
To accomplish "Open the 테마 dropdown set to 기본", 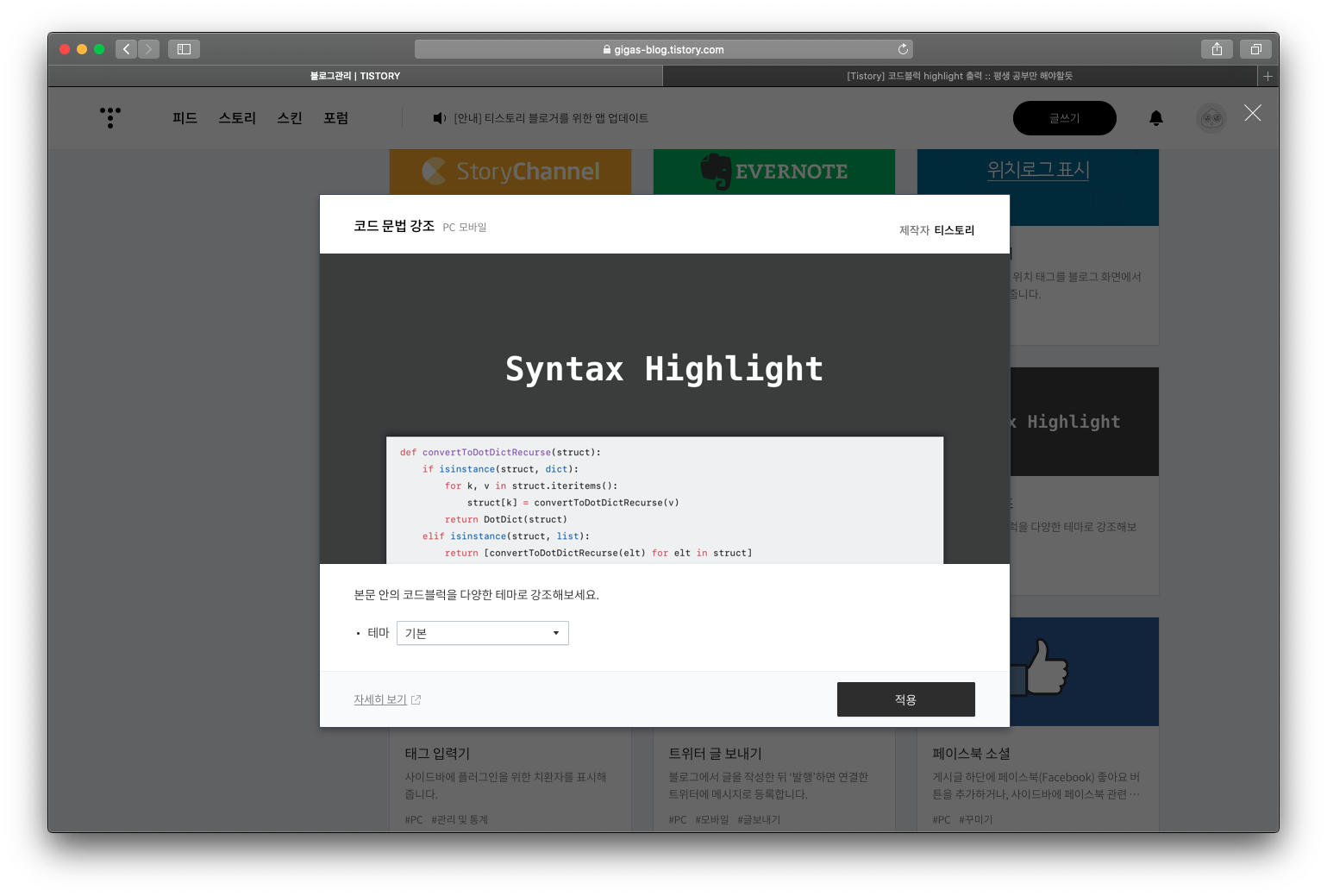I will (483, 633).
